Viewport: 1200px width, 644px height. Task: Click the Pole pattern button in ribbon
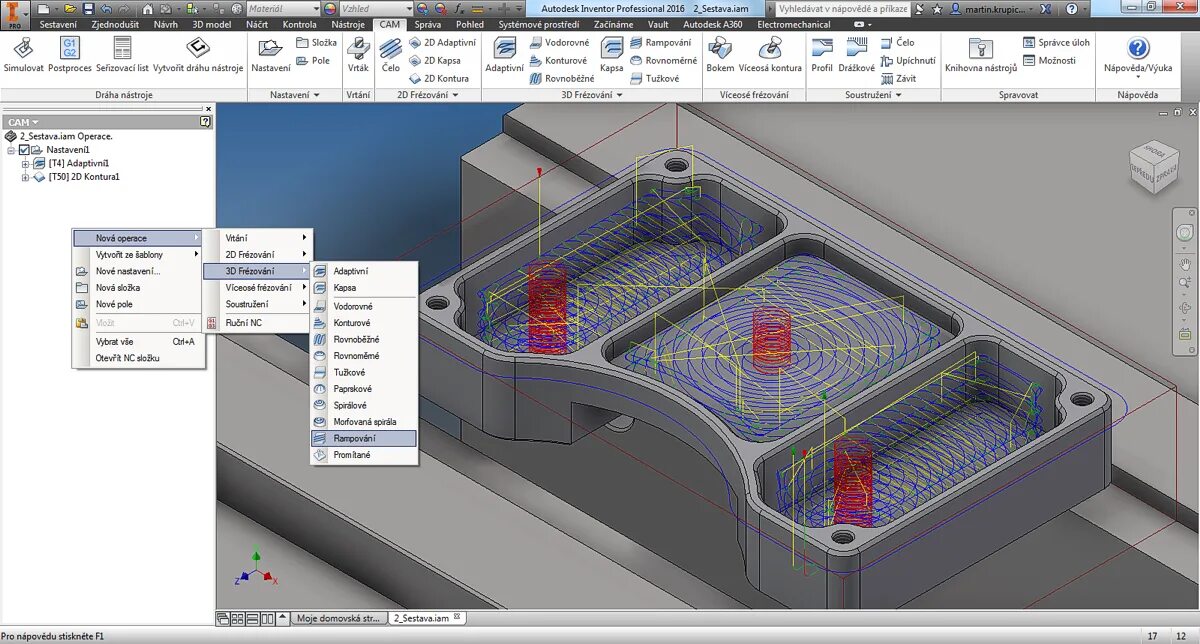pyautogui.click(x=313, y=60)
